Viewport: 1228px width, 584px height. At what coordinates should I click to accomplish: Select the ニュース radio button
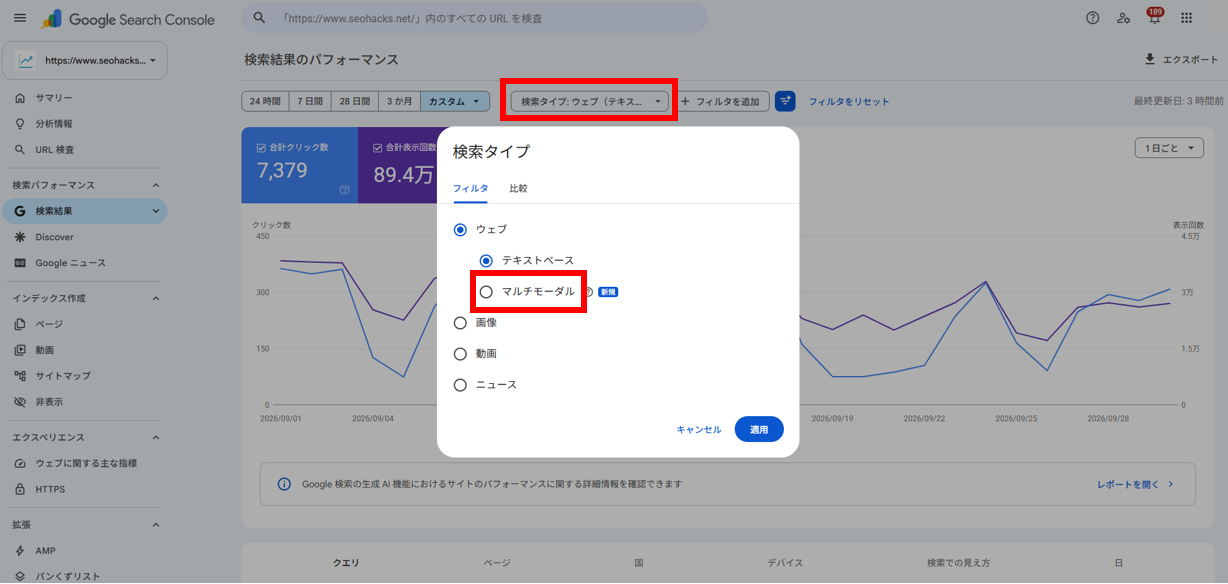(460, 385)
